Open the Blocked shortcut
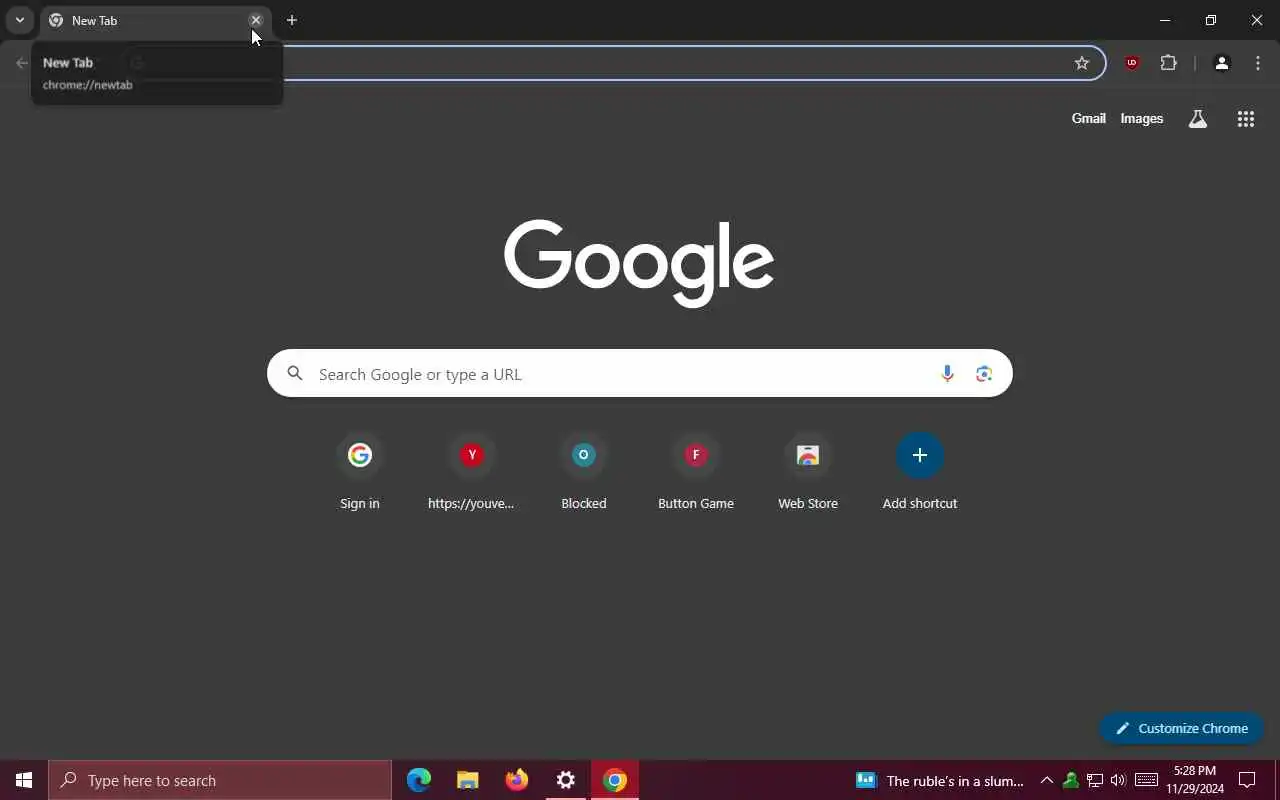Viewport: 1280px width, 800px height. (584, 472)
